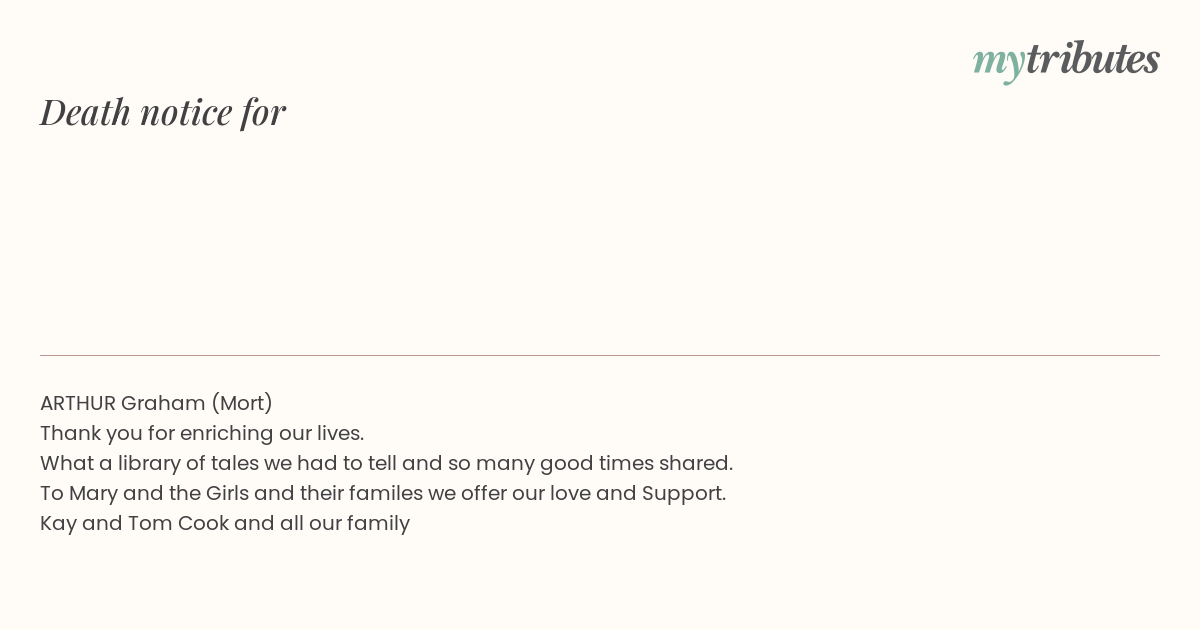Click the blank name area below the heading
The width and height of the screenshot is (1200, 630).
600,240
